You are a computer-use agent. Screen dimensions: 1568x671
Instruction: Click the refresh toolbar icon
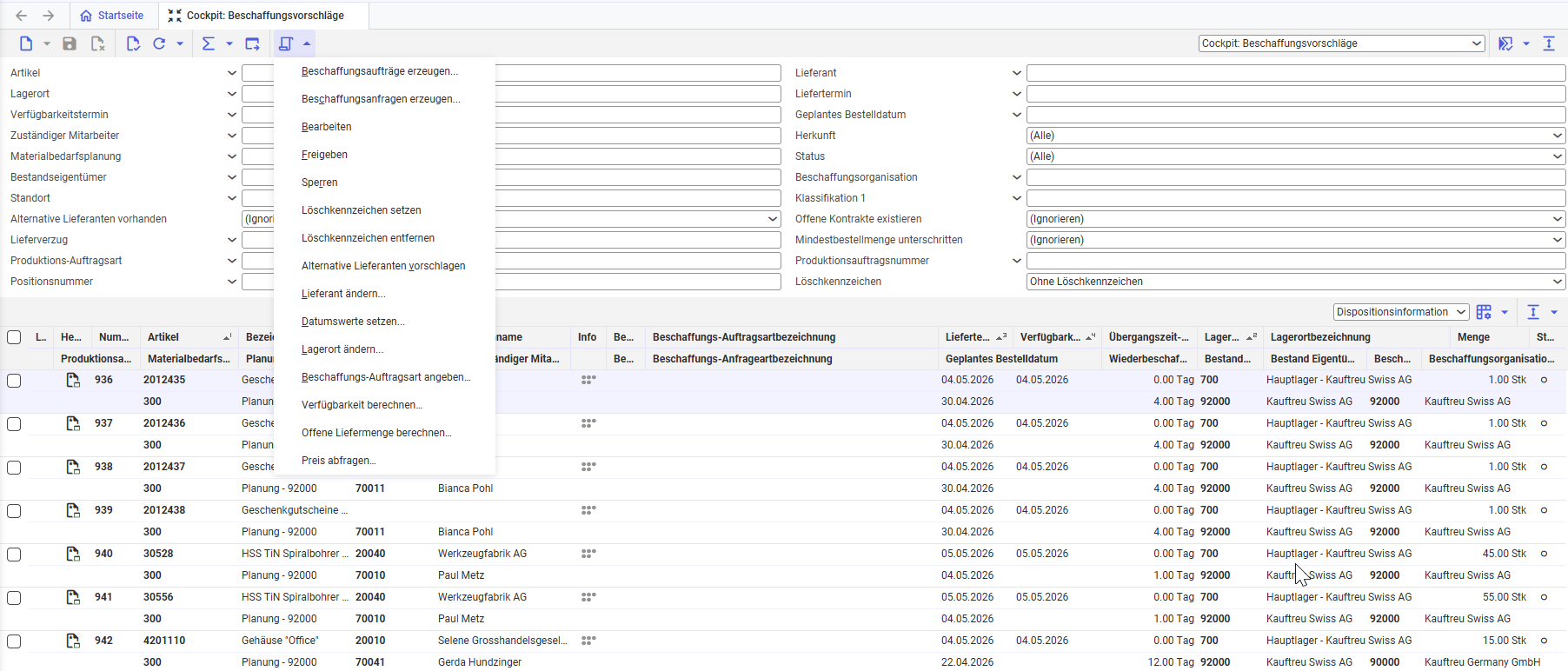(x=159, y=43)
